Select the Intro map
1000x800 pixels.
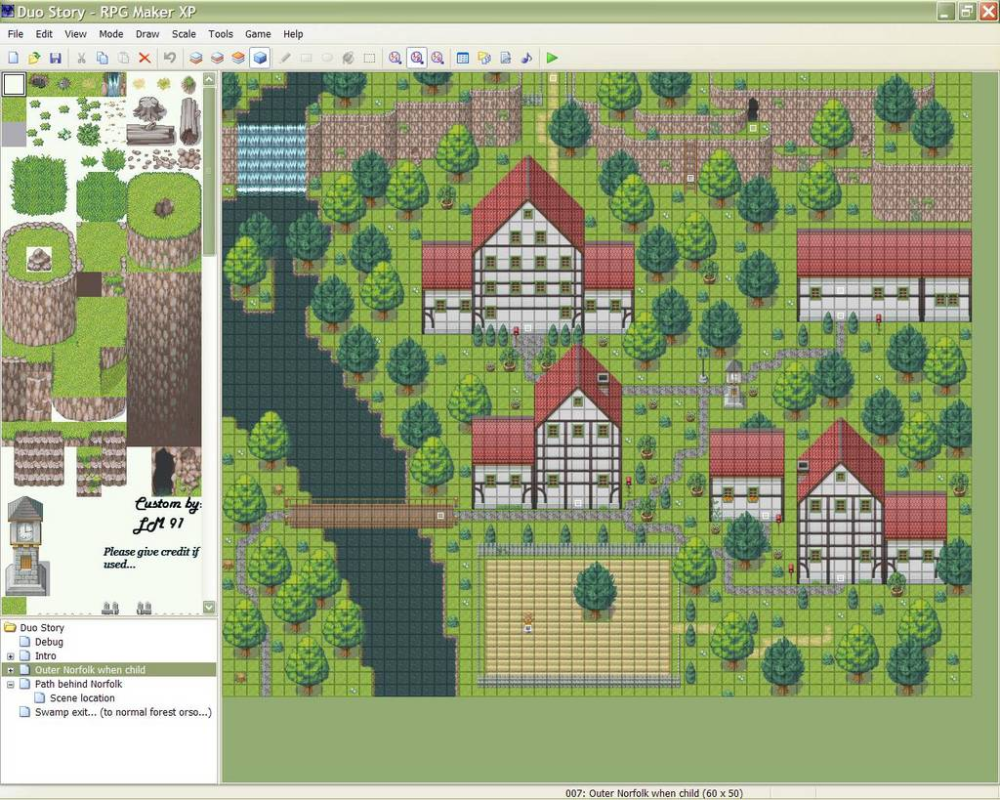[45, 656]
